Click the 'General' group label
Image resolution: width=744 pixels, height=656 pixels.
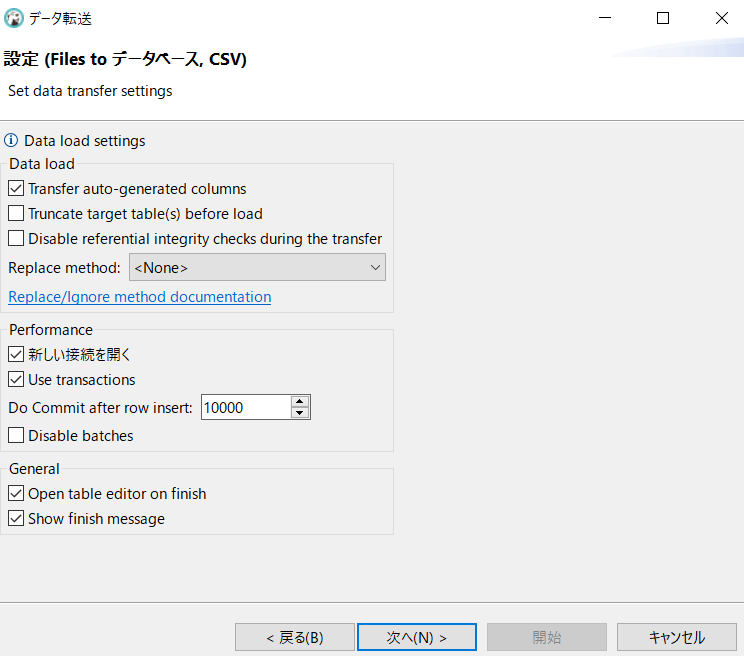(34, 469)
